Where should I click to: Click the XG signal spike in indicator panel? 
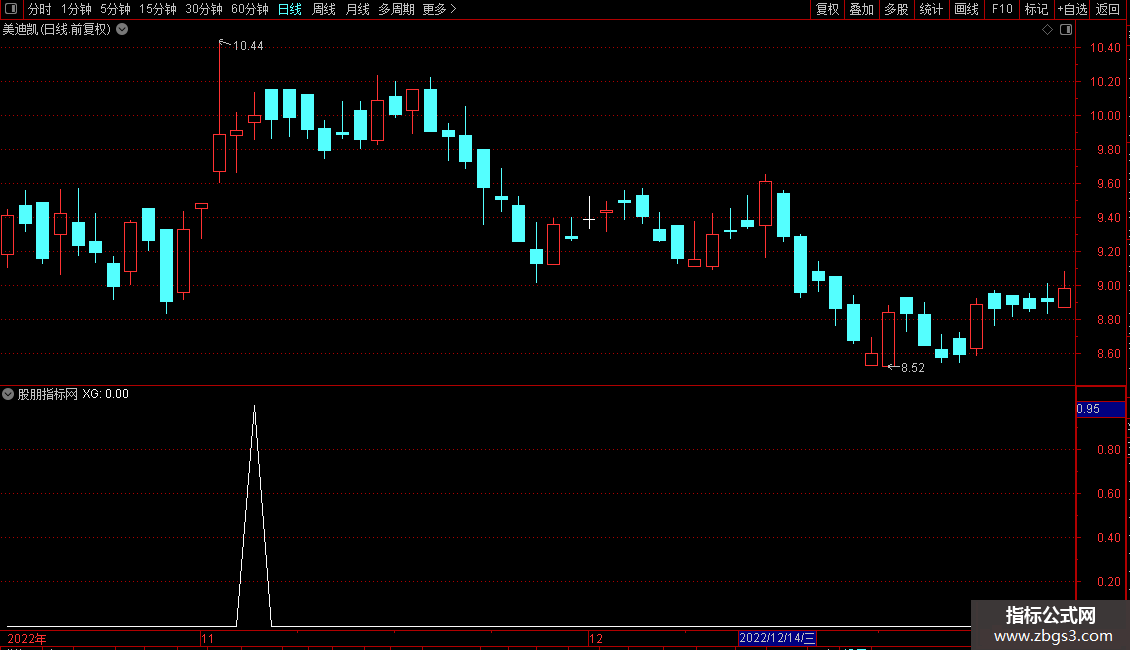(x=254, y=515)
